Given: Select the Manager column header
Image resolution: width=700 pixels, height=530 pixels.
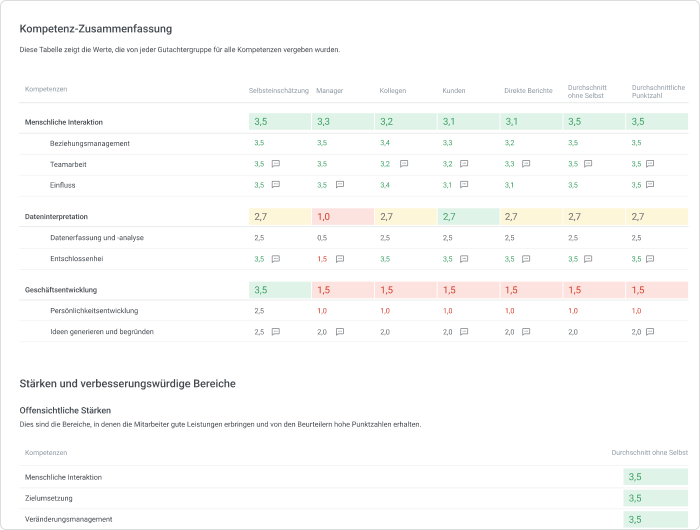Looking at the screenshot, I should coord(329,91).
